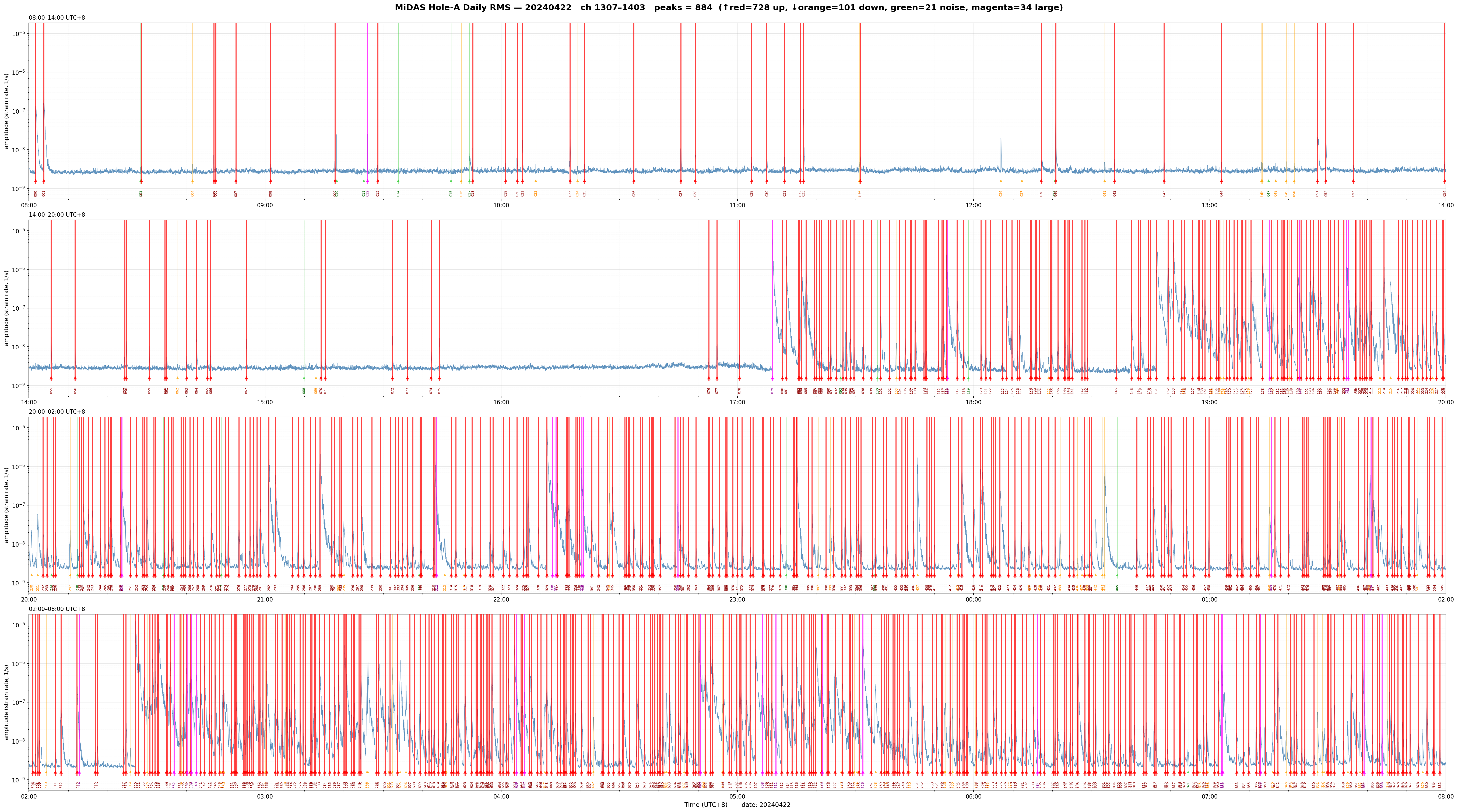This screenshot has width=1458, height=812.
Task: Click the "17:00" x-axis tick label
Action: (737, 402)
